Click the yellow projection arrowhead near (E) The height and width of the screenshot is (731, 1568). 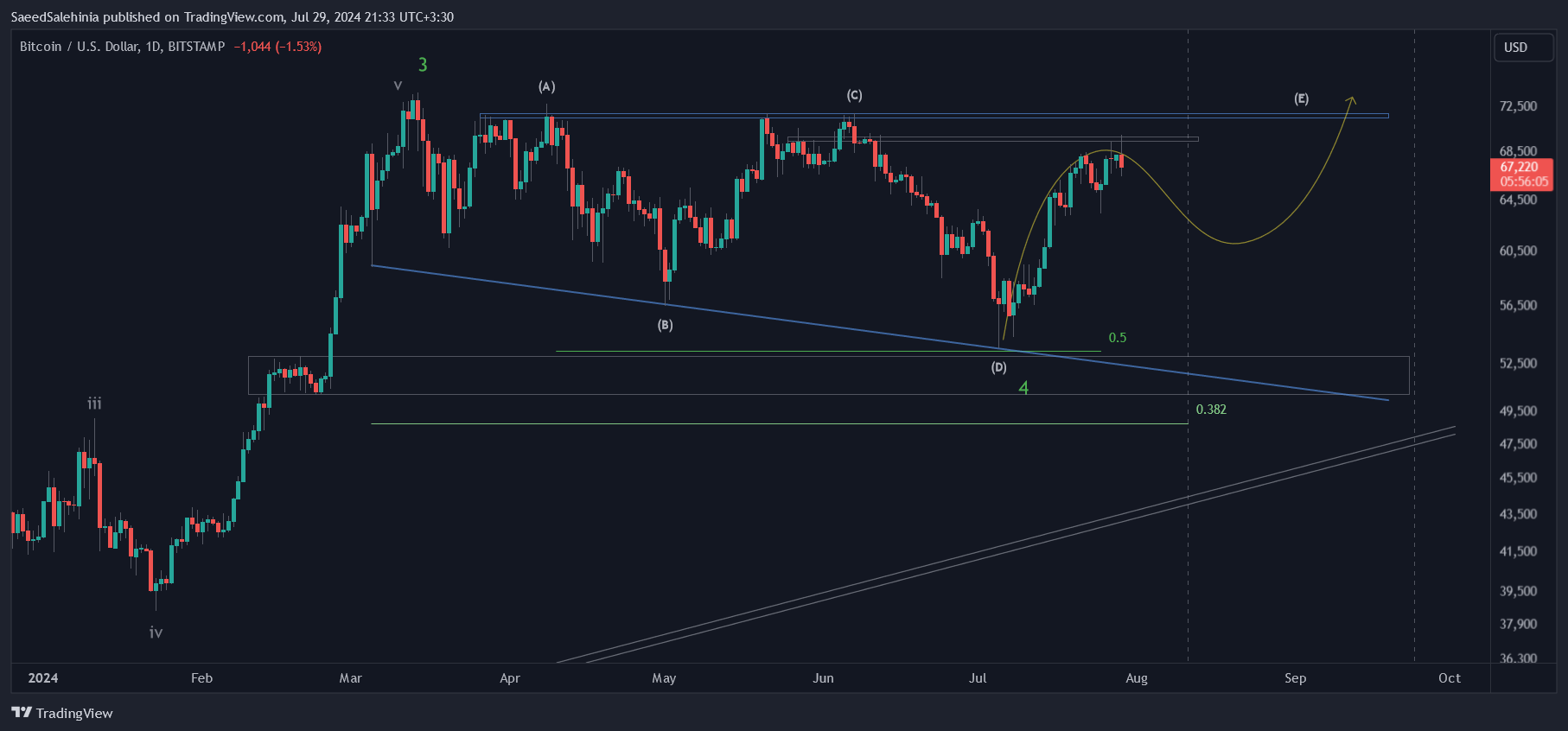1351,99
